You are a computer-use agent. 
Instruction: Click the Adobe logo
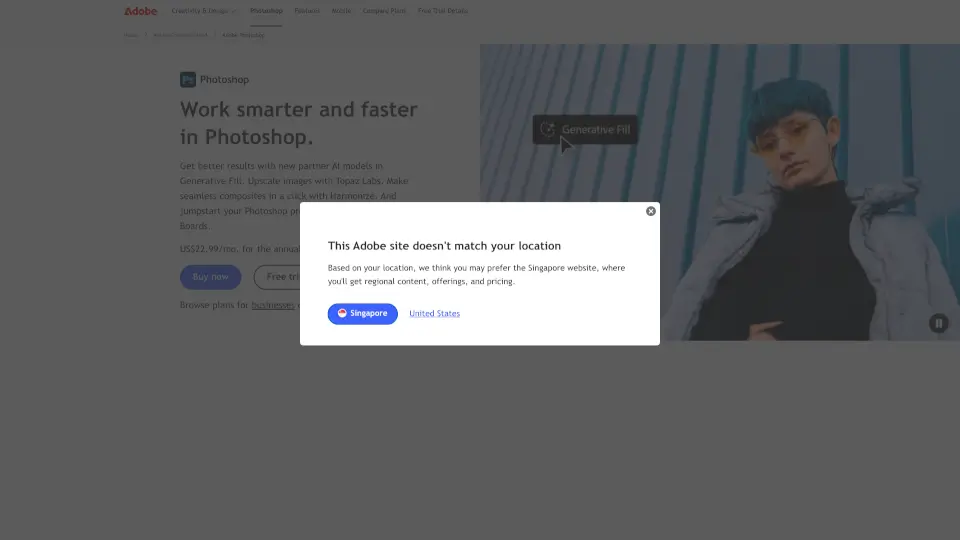point(140,11)
